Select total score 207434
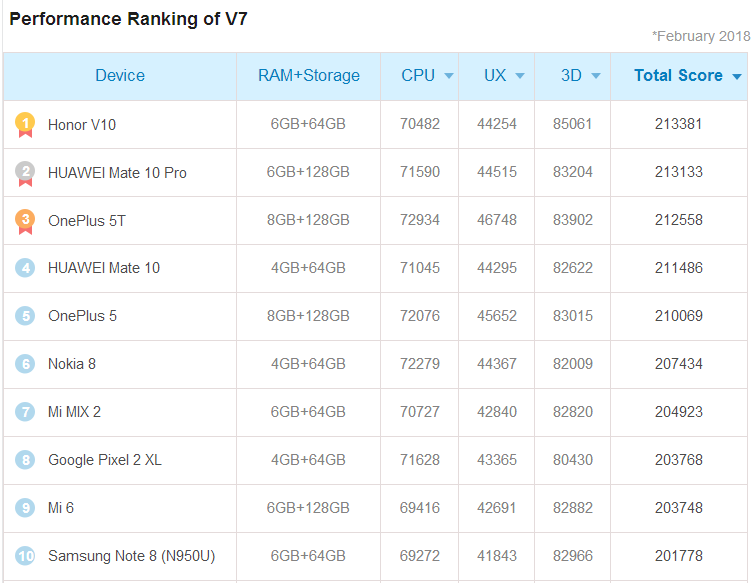752x583 pixels. tap(679, 364)
